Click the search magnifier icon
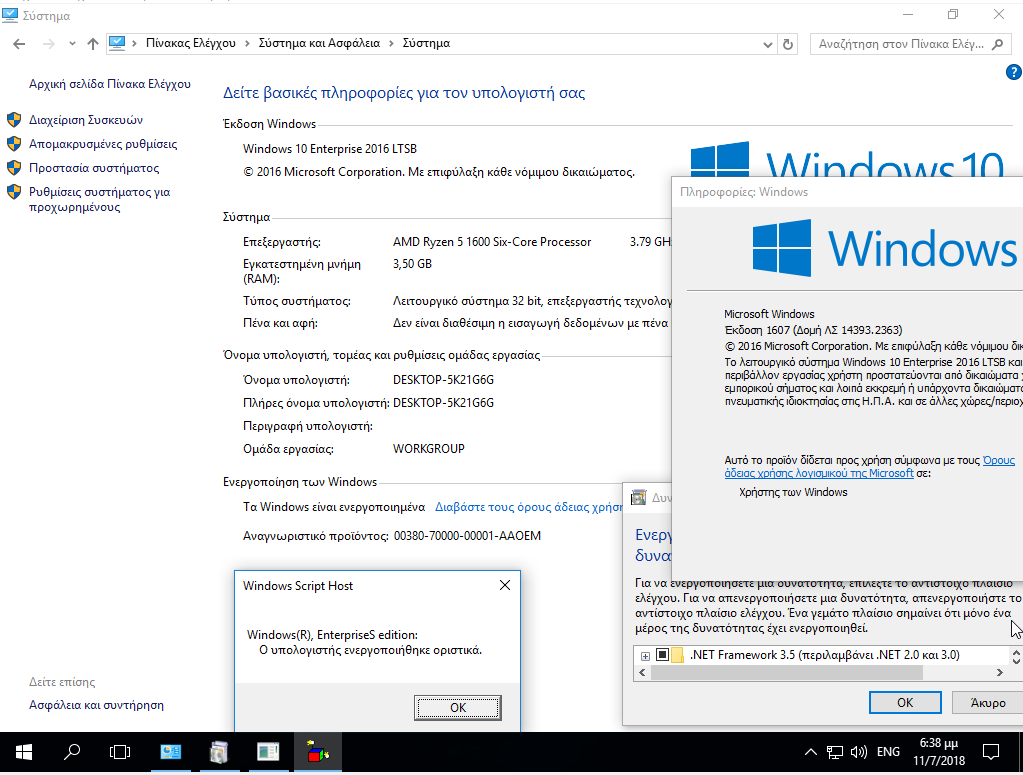Image resolution: width=1023 pixels, height=775 pixels. click(997, 44)
